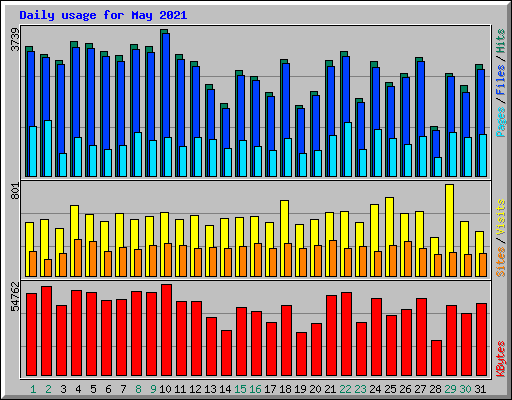Select day 1 on the date axis
The image size is (512, 400).
pyautogui.click(x=33, y=389)
